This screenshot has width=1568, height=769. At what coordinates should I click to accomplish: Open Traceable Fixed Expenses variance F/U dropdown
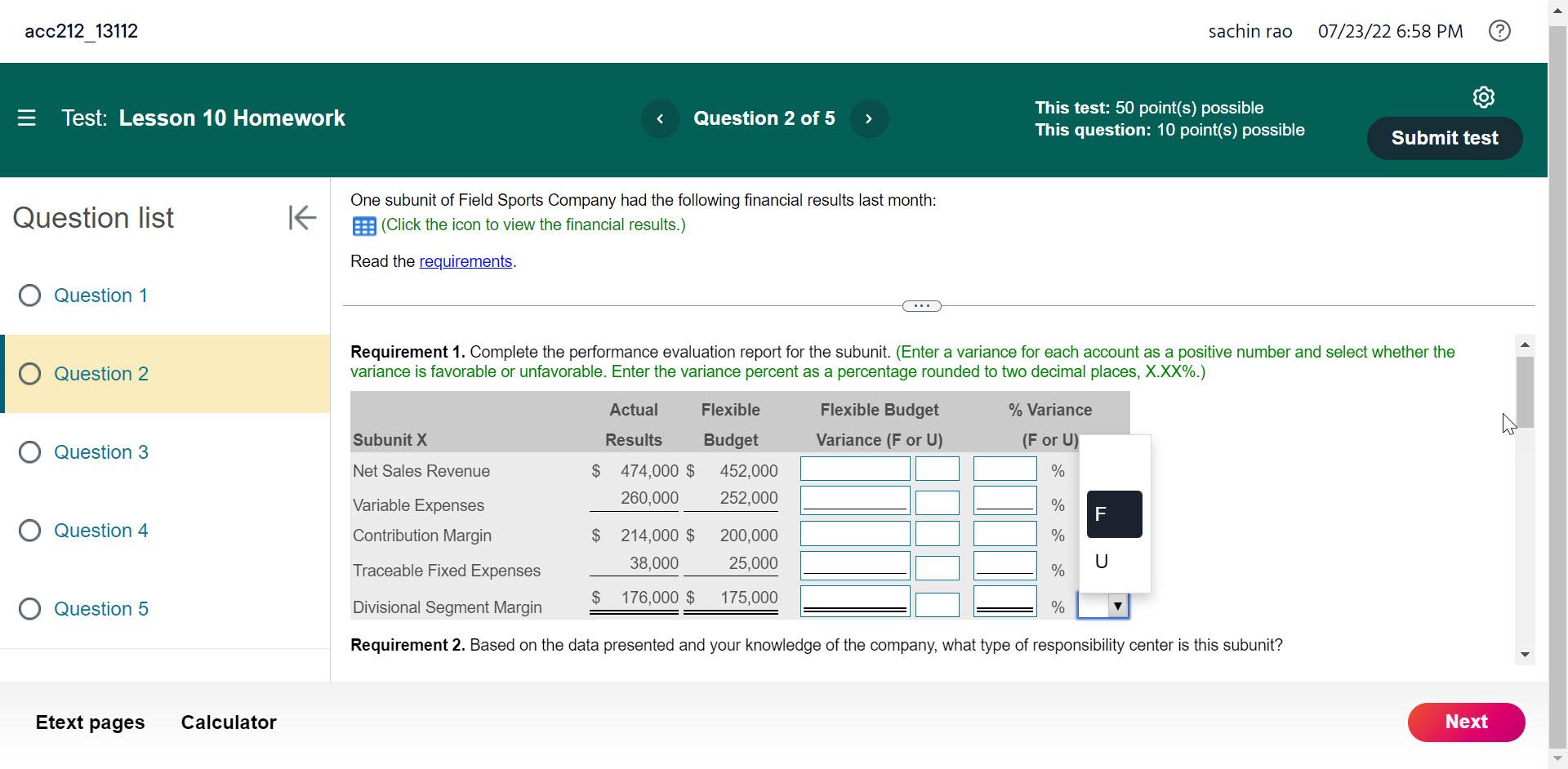pos(937,567)
